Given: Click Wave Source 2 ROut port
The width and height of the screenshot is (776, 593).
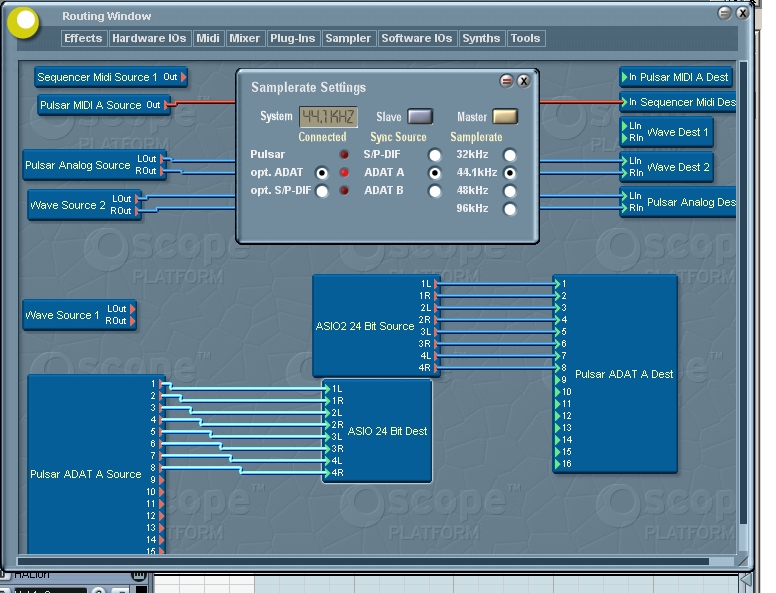Looking at the screenshot, I should (138, 211).
